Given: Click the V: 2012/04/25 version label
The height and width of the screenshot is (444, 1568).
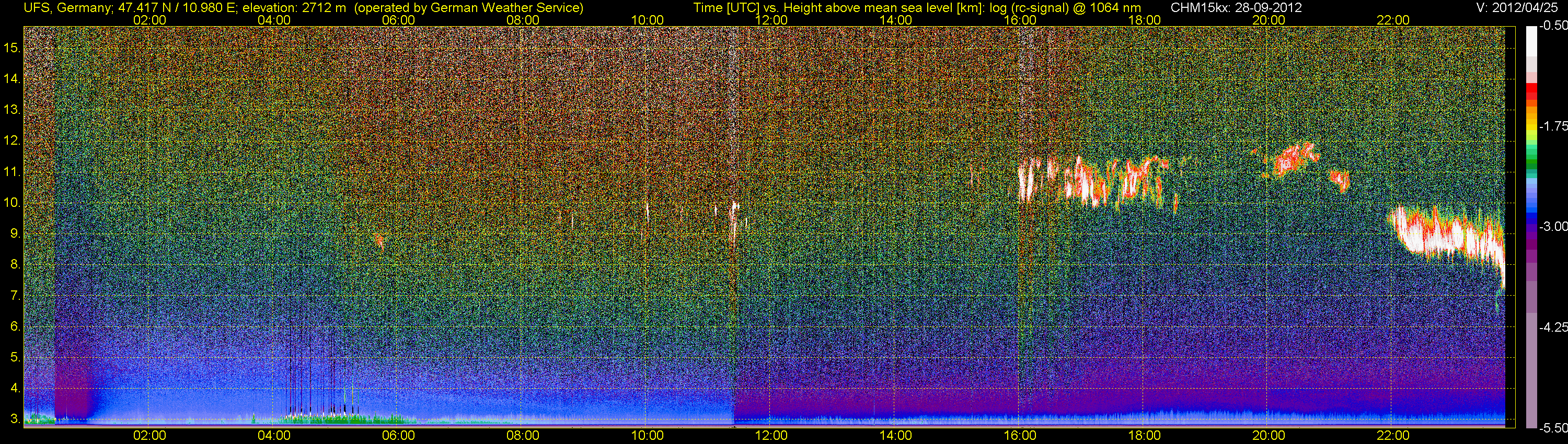Looking at the screenshot, I should (1528, 8).
